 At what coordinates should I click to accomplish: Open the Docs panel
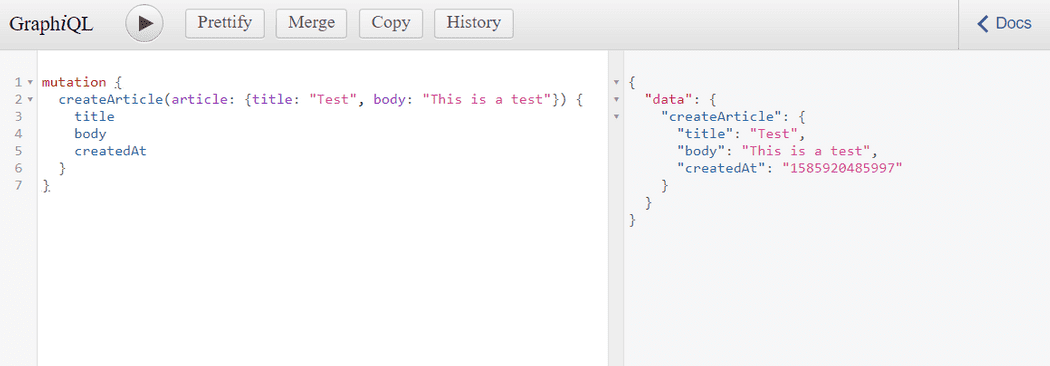click(x=1004, y=24)
